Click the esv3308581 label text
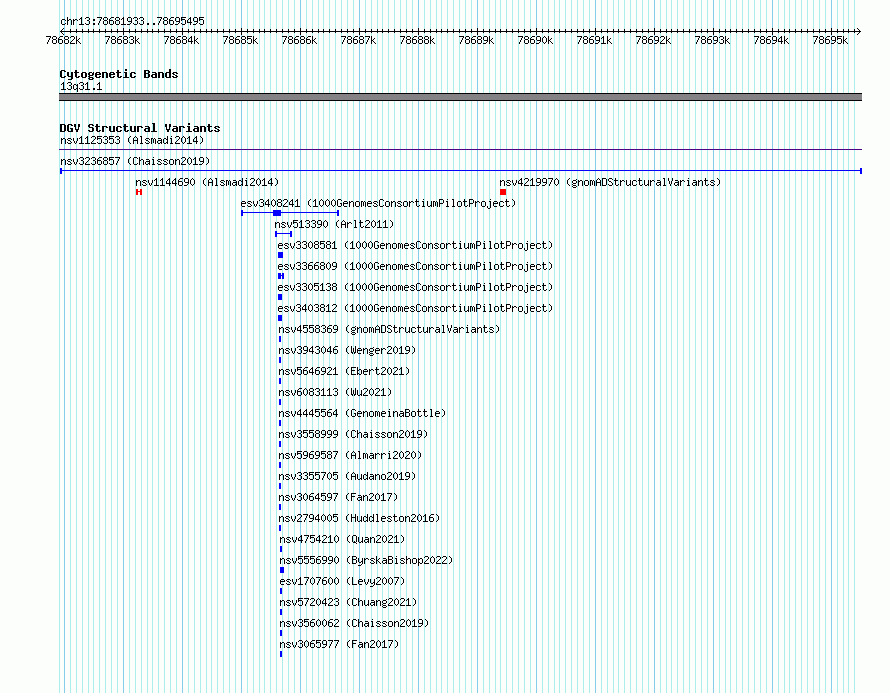 pos(415,245)
